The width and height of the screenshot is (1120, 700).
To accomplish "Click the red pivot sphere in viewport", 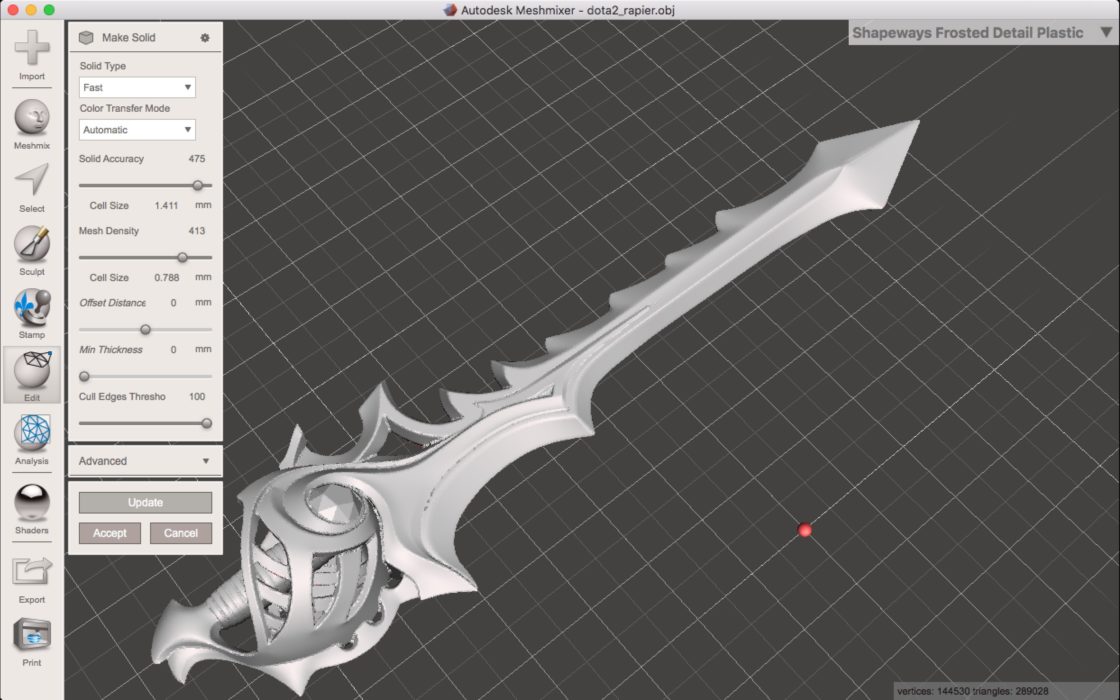I will [805, 530].
